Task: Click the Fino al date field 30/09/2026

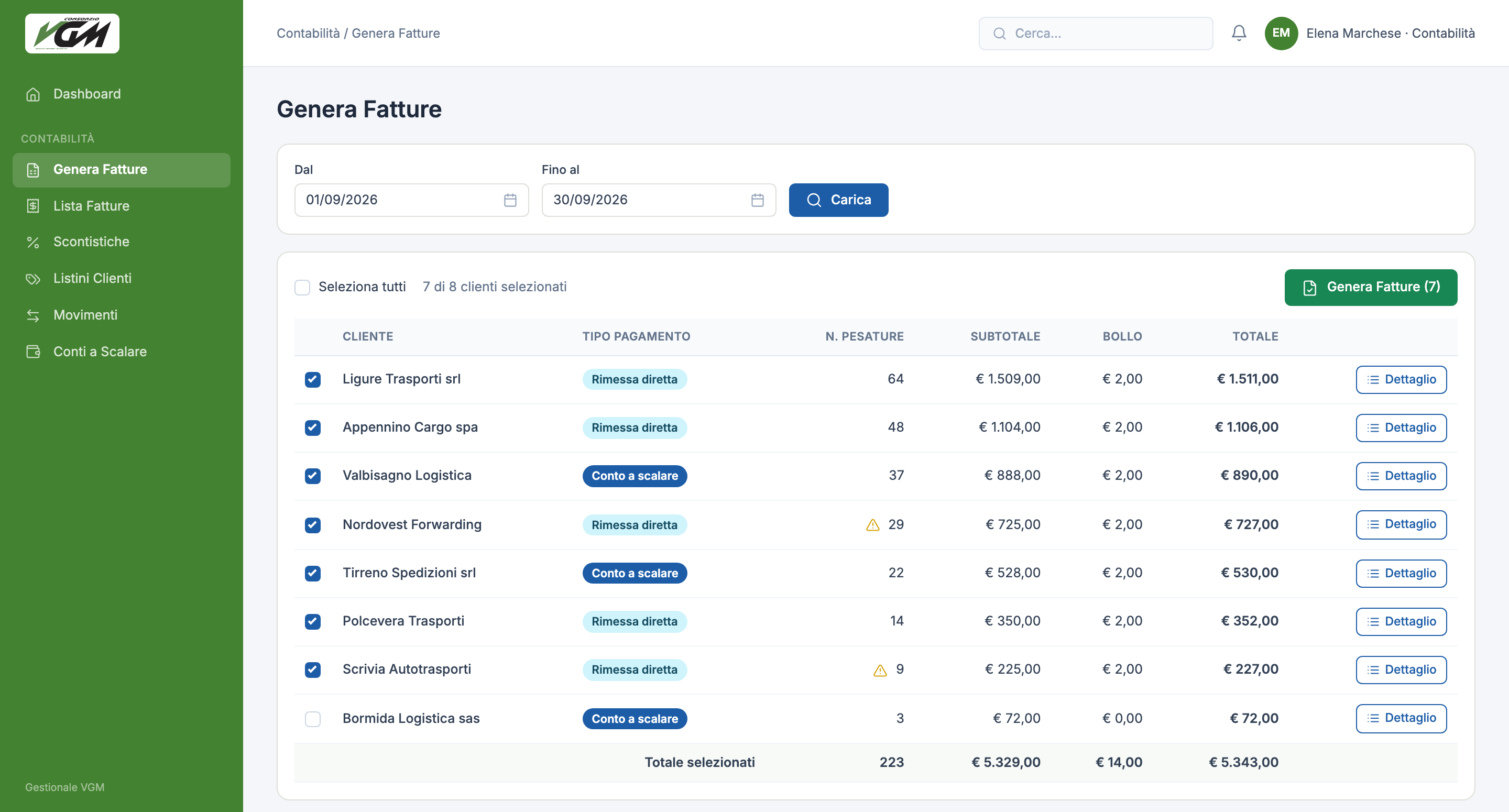Action: (x=659, y=200)
